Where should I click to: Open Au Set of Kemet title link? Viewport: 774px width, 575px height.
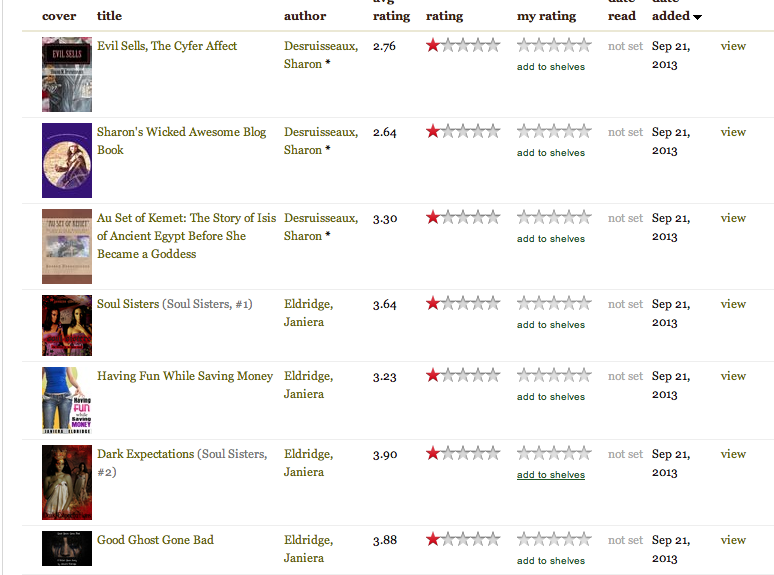click(x=186, y=236)
